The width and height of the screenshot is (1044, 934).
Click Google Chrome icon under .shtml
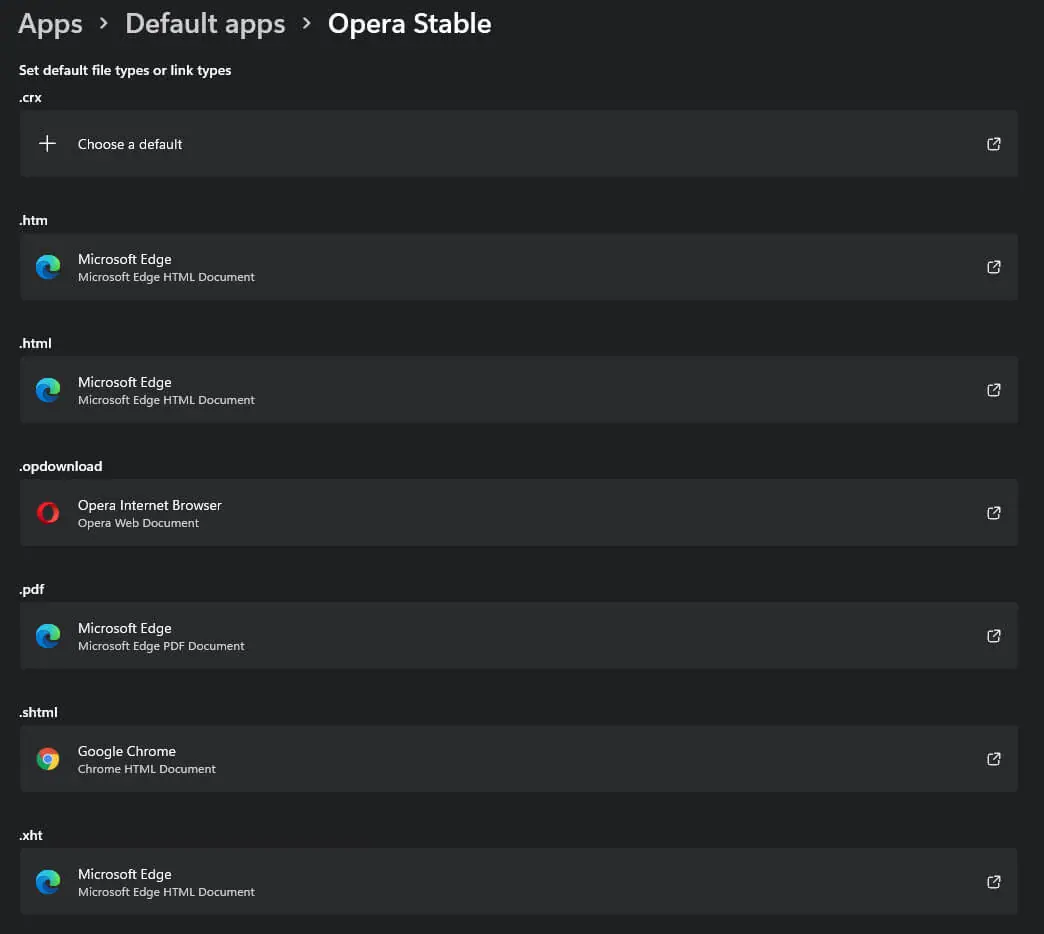tap(48, 759)
